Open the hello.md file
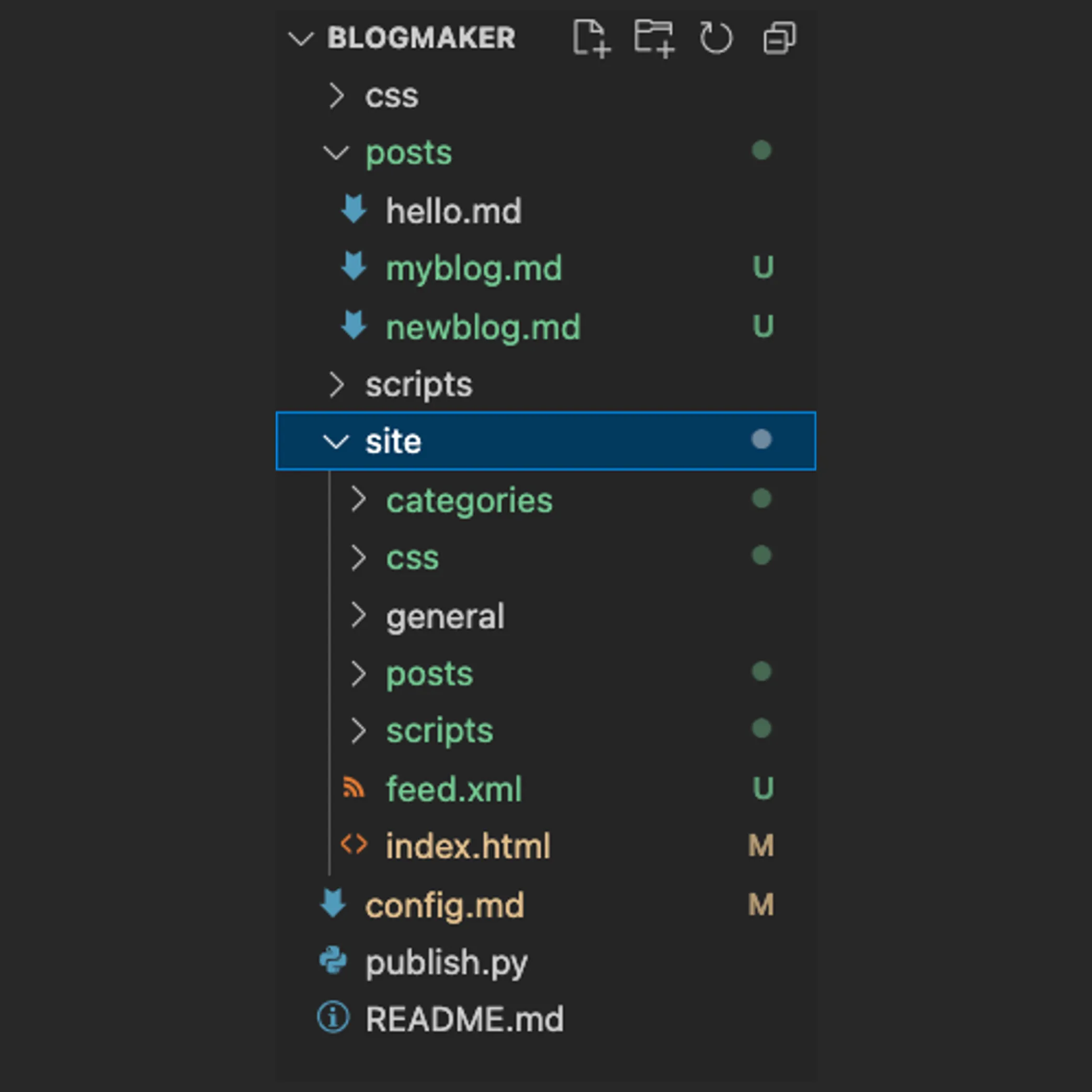The image size is (1092, 1092). point(453,211)
